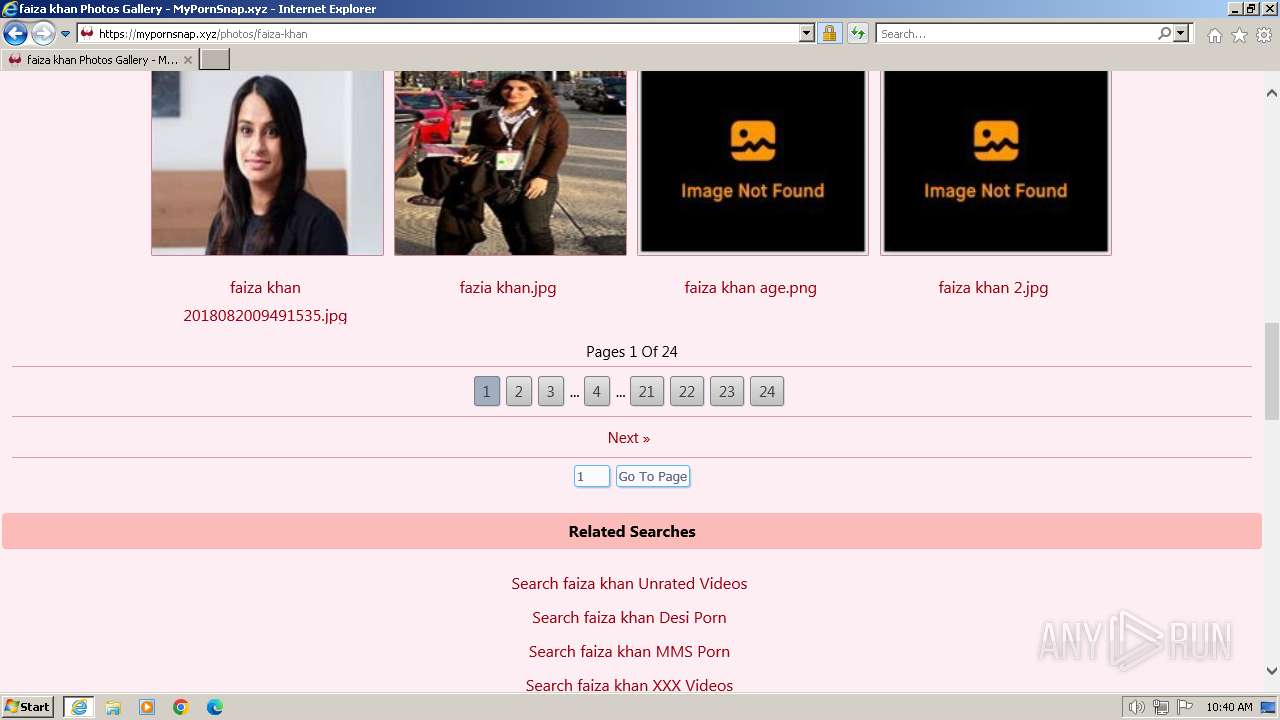Screen dimensions: 1280x720
Task: Run the search with the magnifier icon
Action: click(x=1165, y=34)
